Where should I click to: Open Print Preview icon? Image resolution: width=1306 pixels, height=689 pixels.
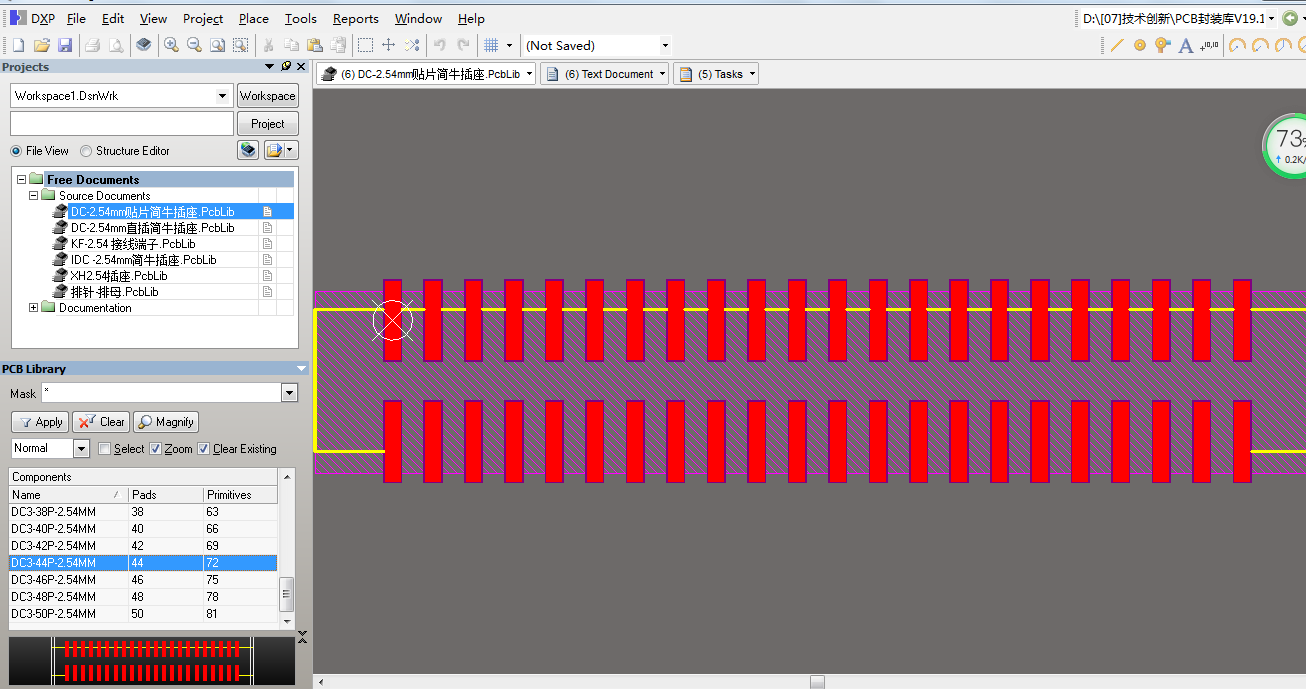click(x=116, y=45)
